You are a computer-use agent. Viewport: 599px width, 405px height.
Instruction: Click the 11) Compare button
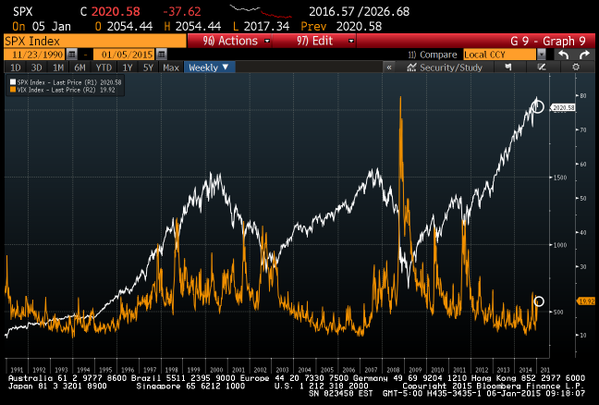432,55
